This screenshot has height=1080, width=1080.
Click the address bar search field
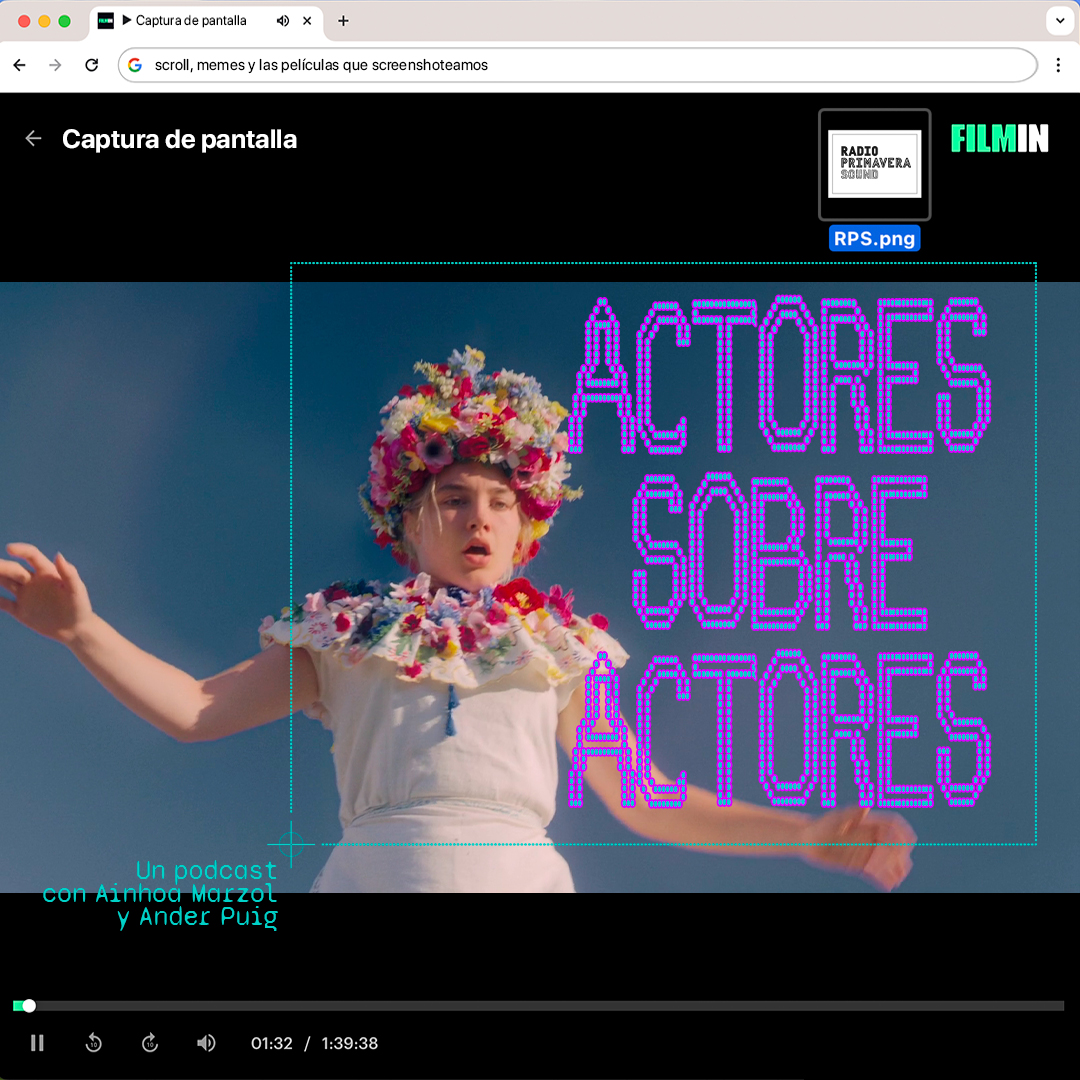[x=577, y=65]
